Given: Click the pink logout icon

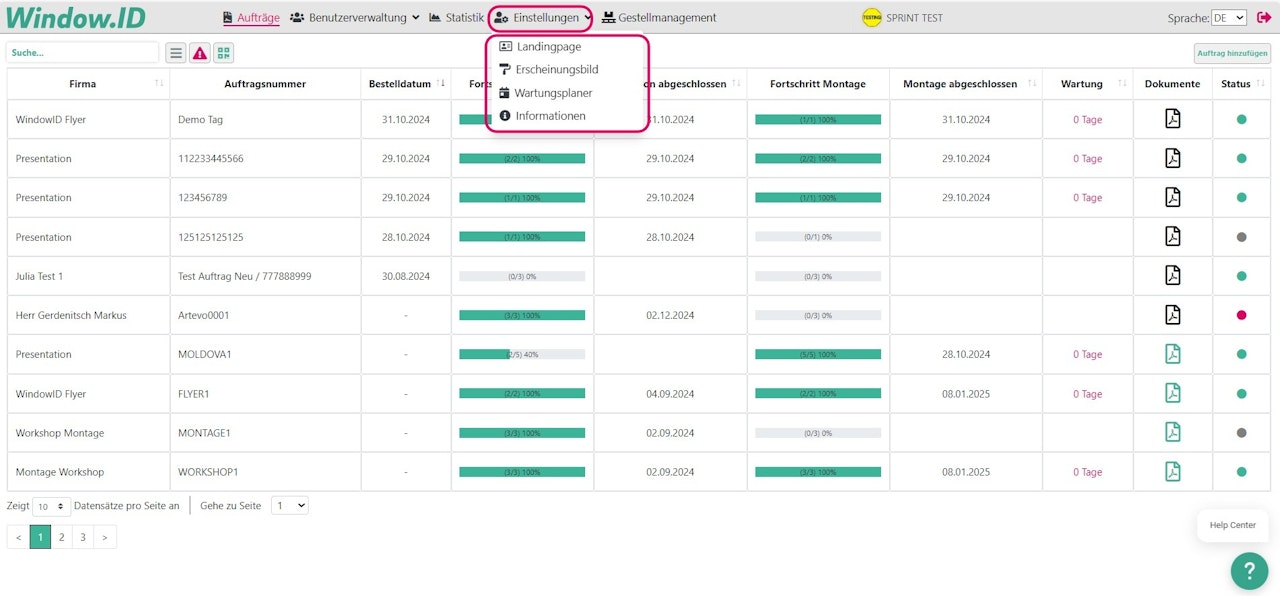Looking at the screenshot, I should click(x=1264, y=17).
